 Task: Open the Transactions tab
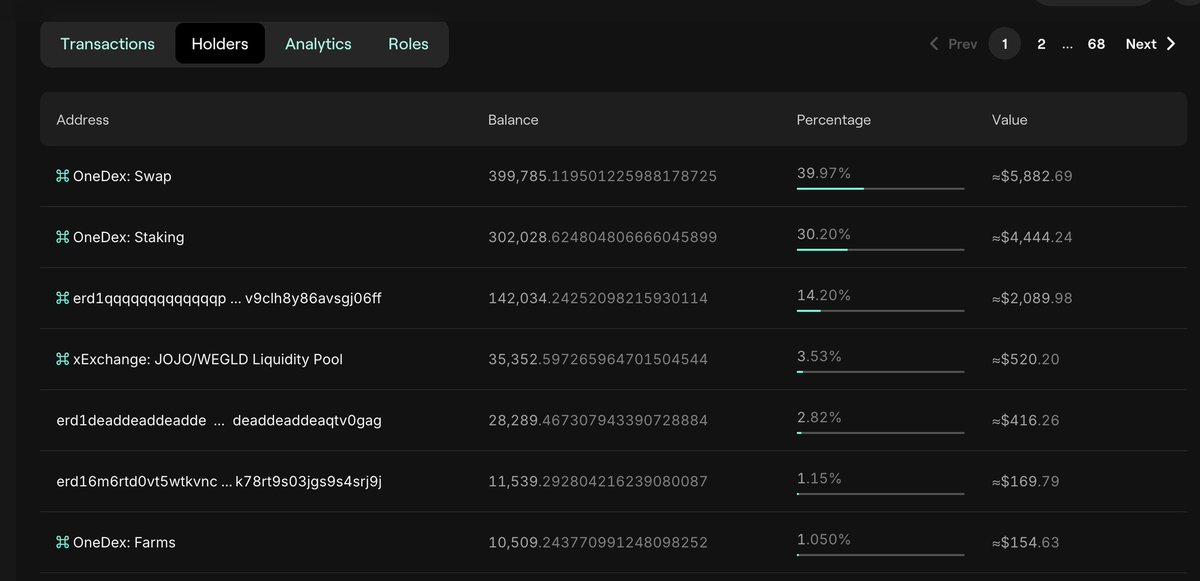tap(107, 44)
